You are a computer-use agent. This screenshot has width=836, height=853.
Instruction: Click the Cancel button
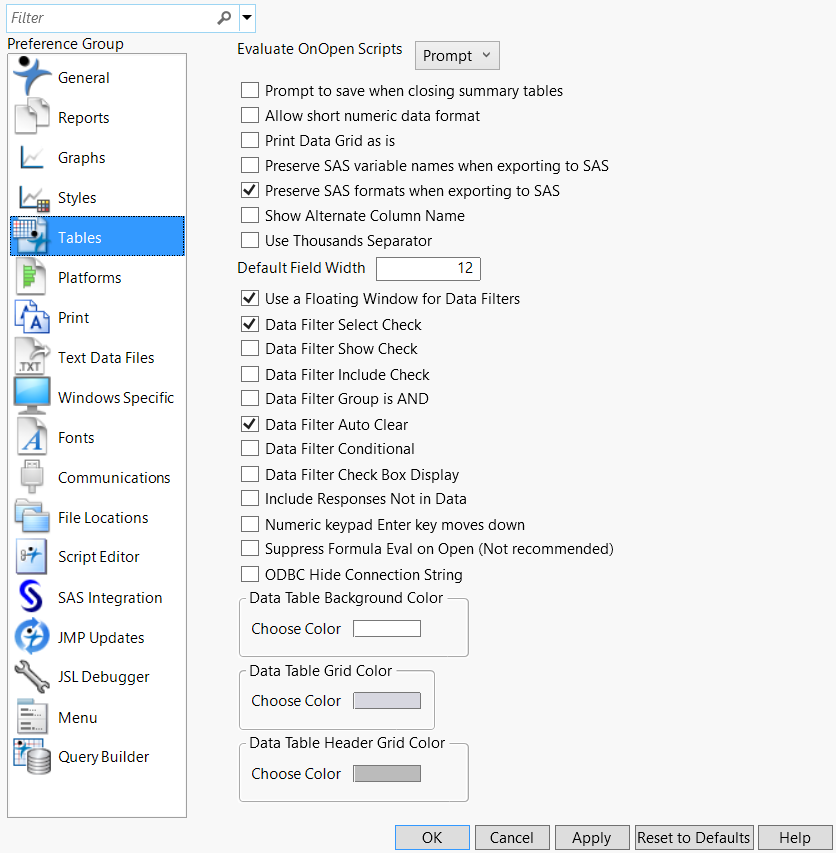point(512,837)
